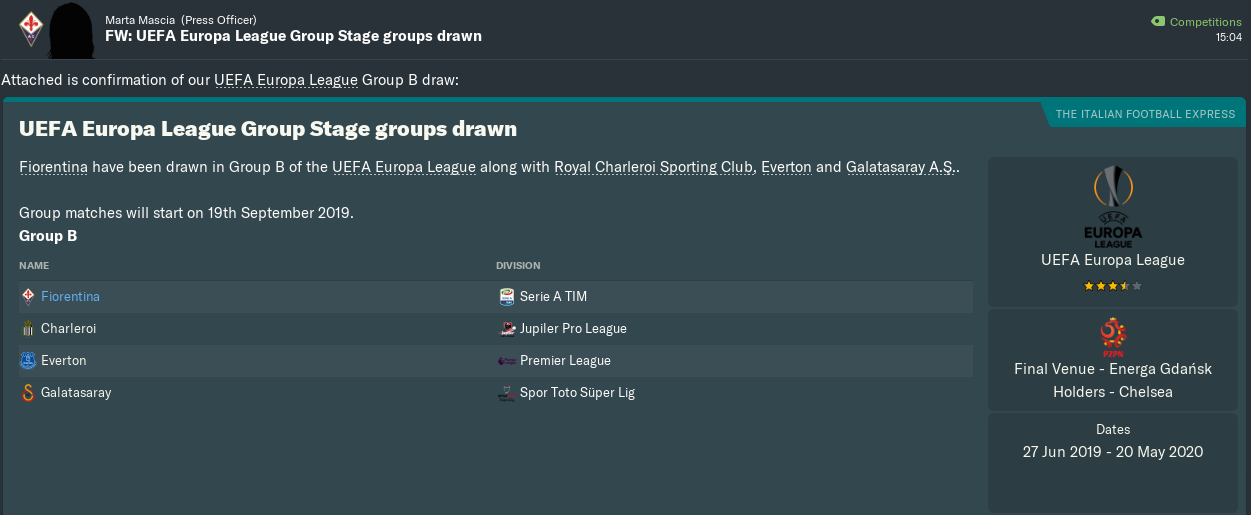Open Premier League division entry

(x=565, y=361)
